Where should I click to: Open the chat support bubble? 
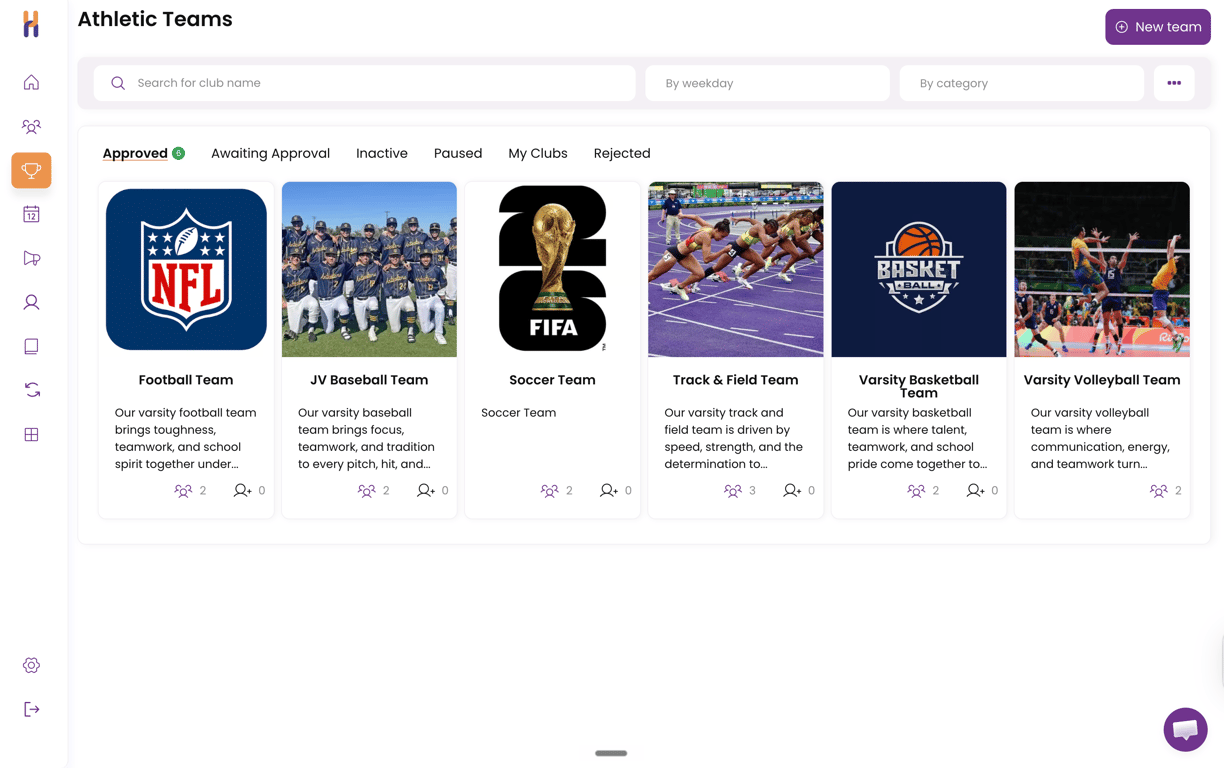pos(1185,729)
